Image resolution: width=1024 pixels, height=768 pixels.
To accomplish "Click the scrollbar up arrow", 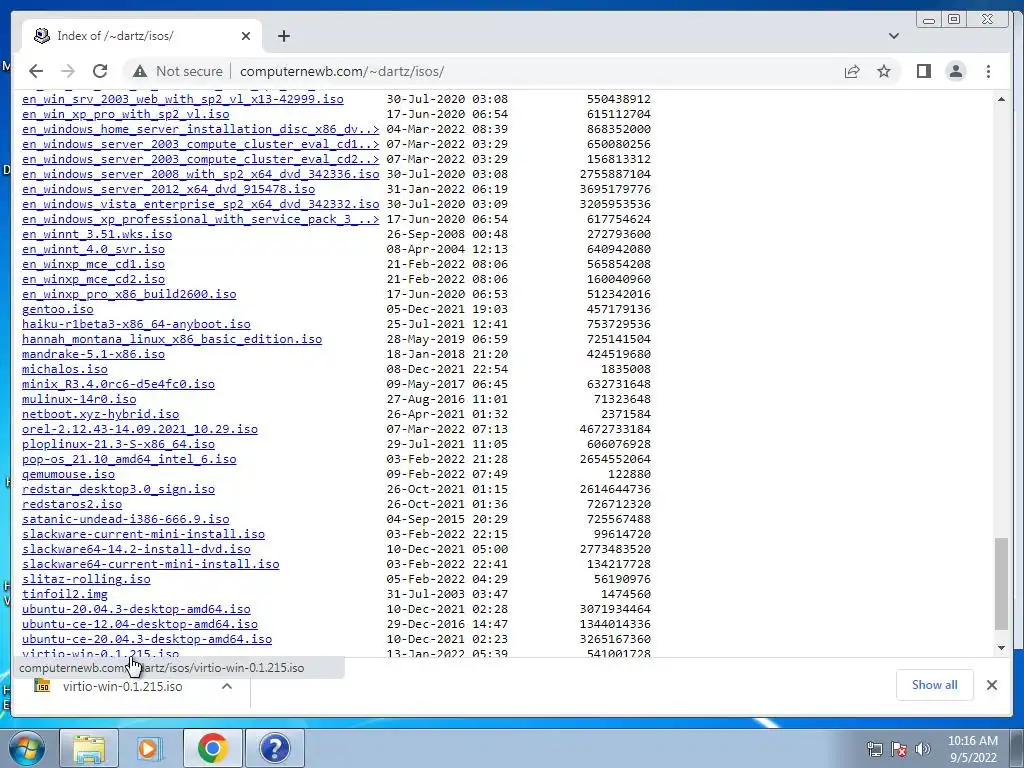I will click(1001, 99).
